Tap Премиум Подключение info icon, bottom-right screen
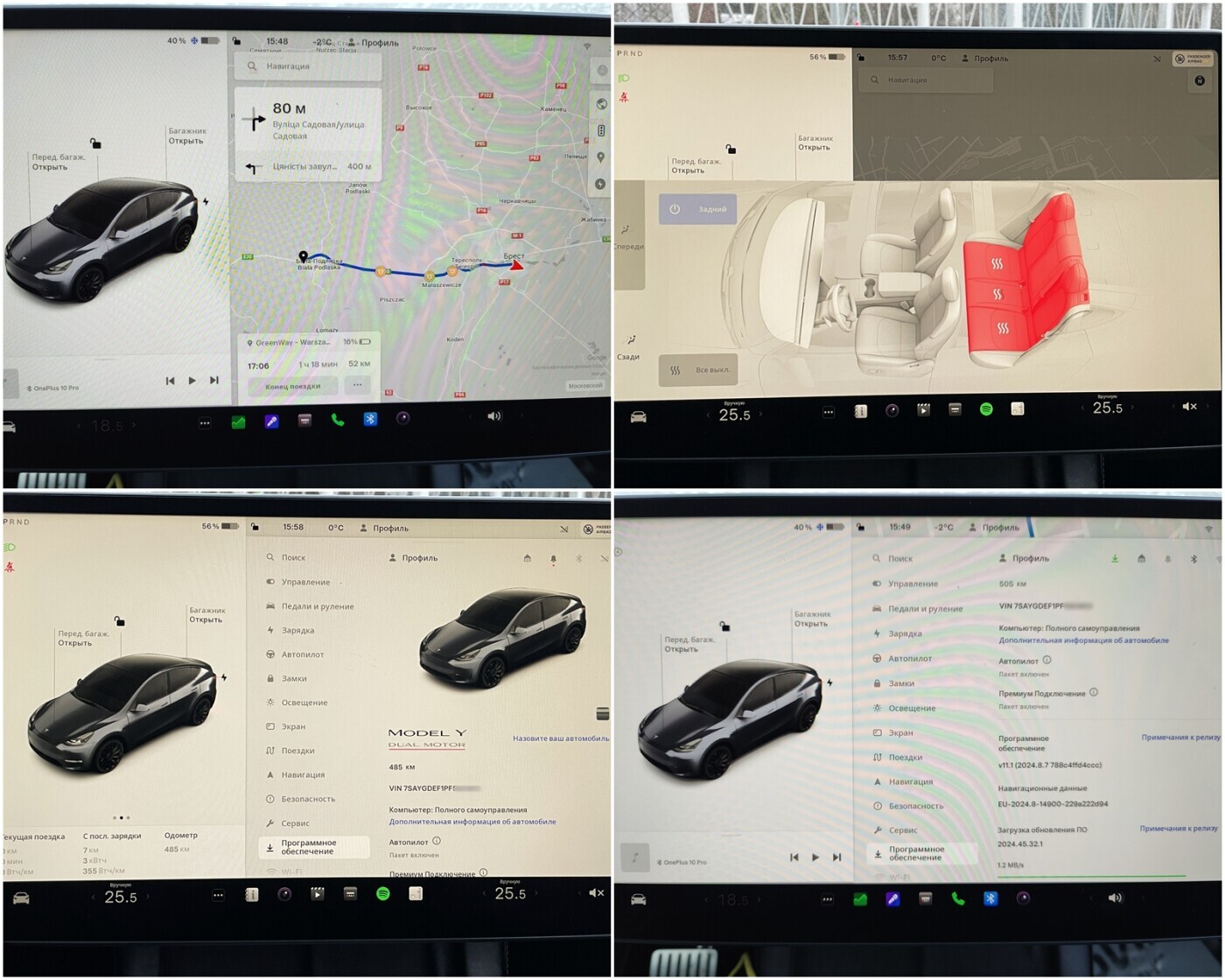Screen dimensions: 1225x980 tap(1094, 692)
